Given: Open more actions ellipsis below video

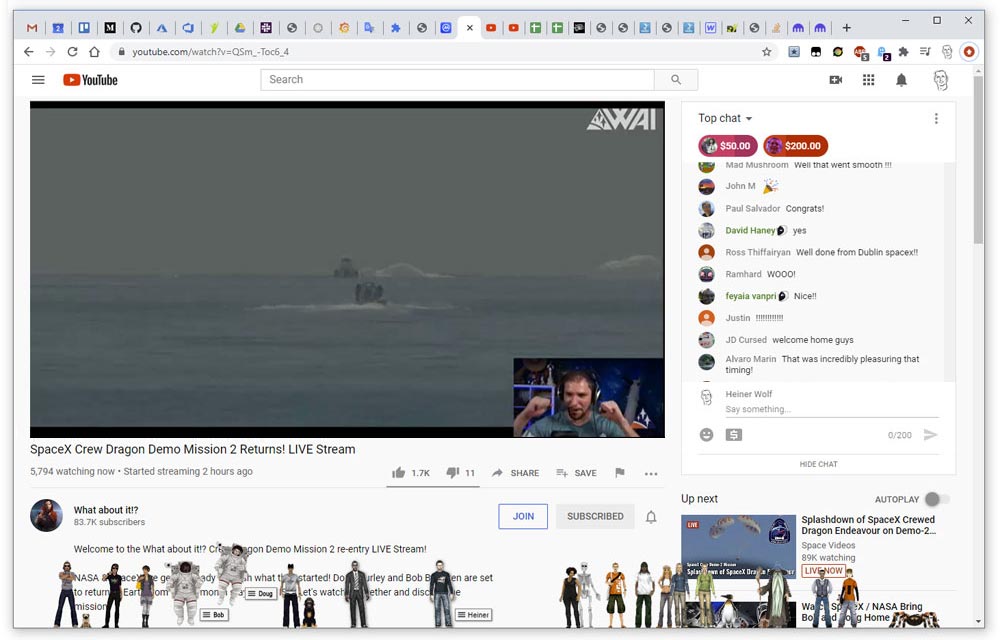Looking at the screenshot, I should pyautogui.click(x=651, y=474).
